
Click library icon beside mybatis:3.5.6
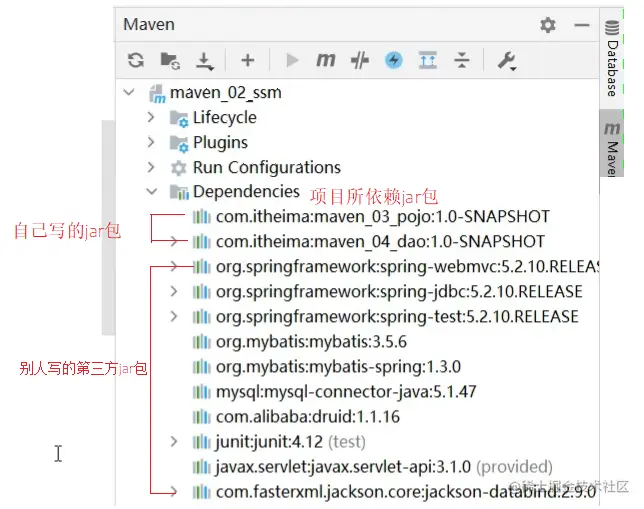(202, 342)
